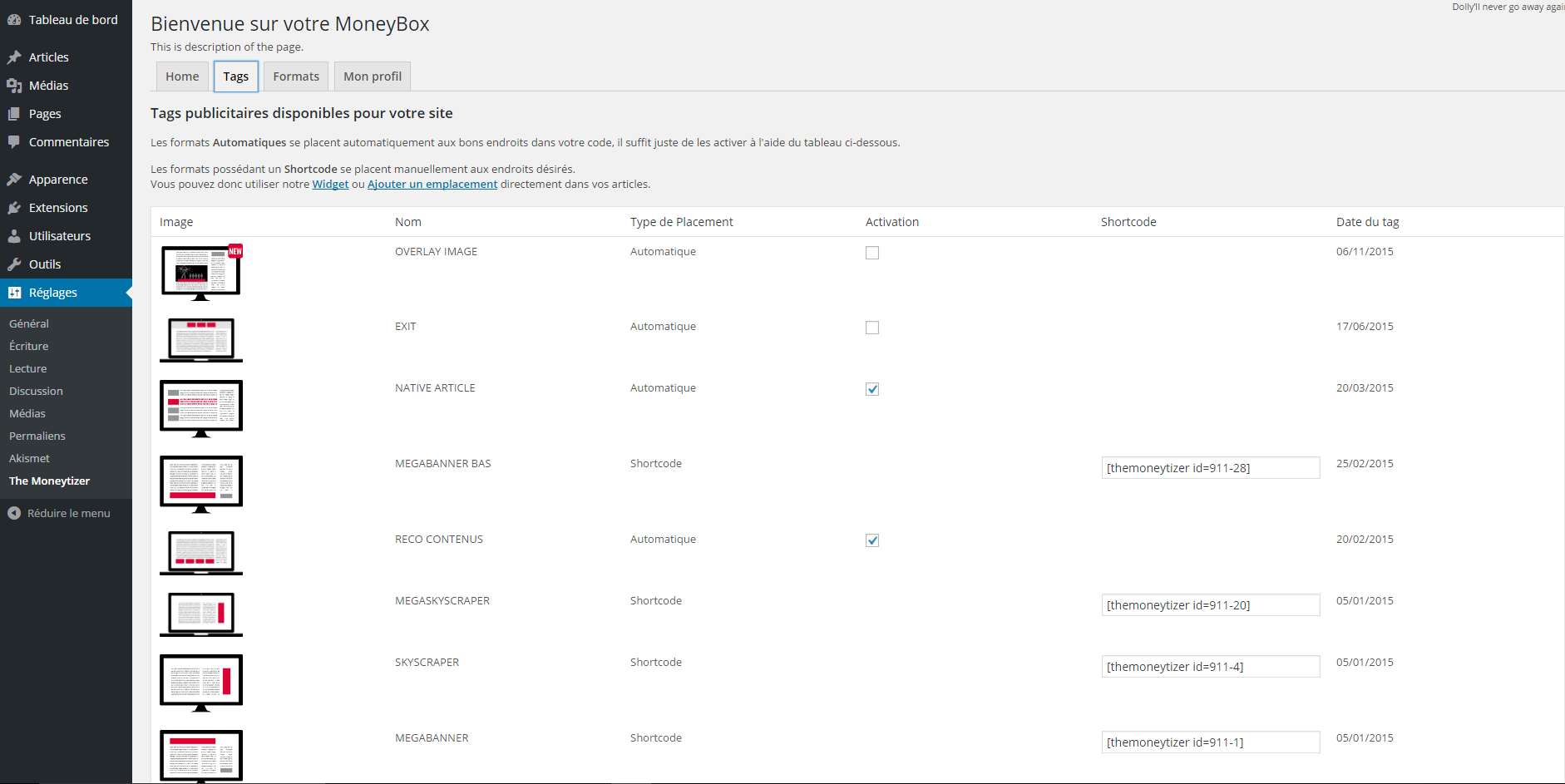Open the Médias sidebar icon
This screenshot has height=784, width=1565.
14,86
